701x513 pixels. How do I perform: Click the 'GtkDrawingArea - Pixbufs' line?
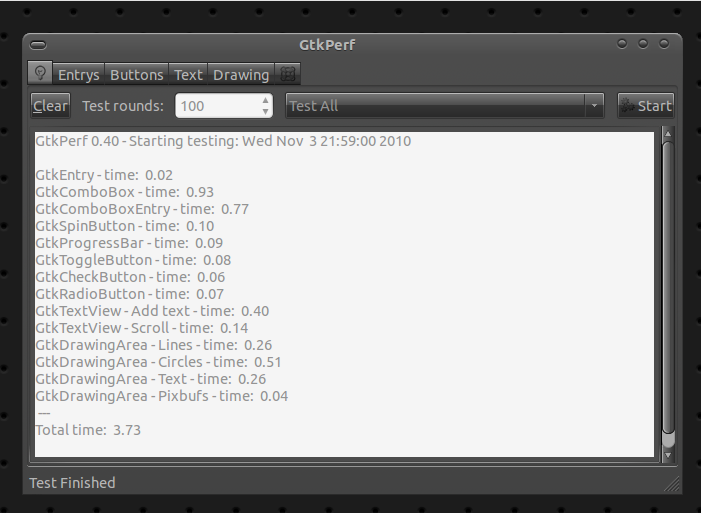tap(162, 396)
